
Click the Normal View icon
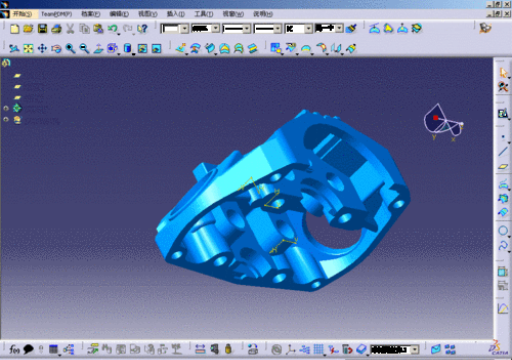(x=98, y=49)
